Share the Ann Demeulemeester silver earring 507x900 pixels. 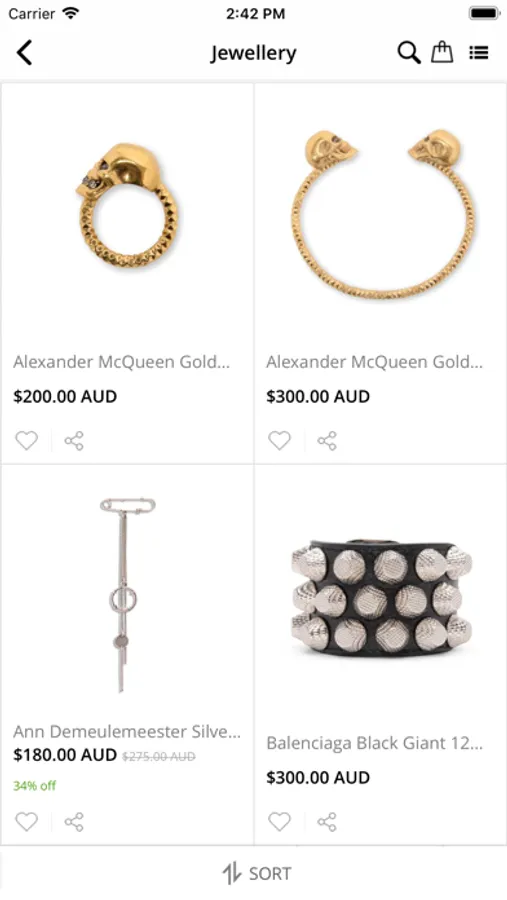(74, 822)
